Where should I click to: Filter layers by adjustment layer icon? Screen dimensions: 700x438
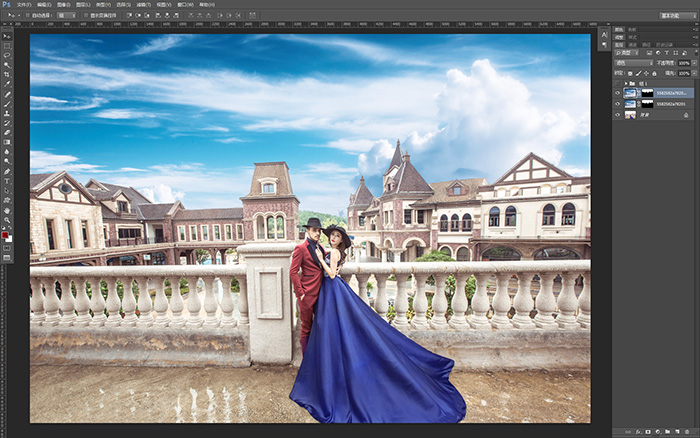click(x=658, y=53)
